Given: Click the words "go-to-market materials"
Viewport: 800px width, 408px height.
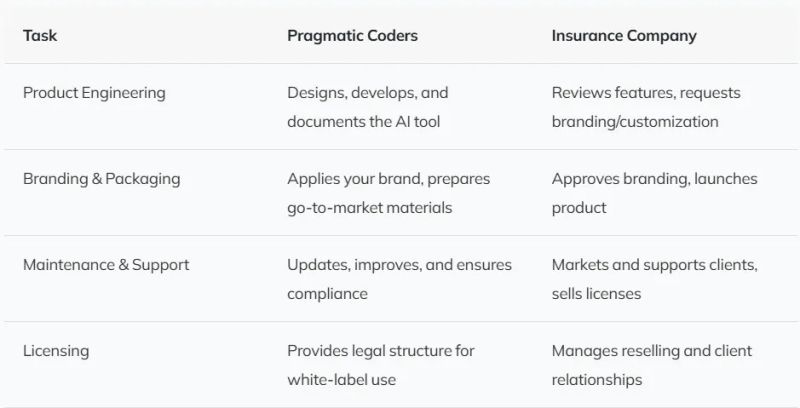Looking at the screenshot, I should click(x=367, y=208).
